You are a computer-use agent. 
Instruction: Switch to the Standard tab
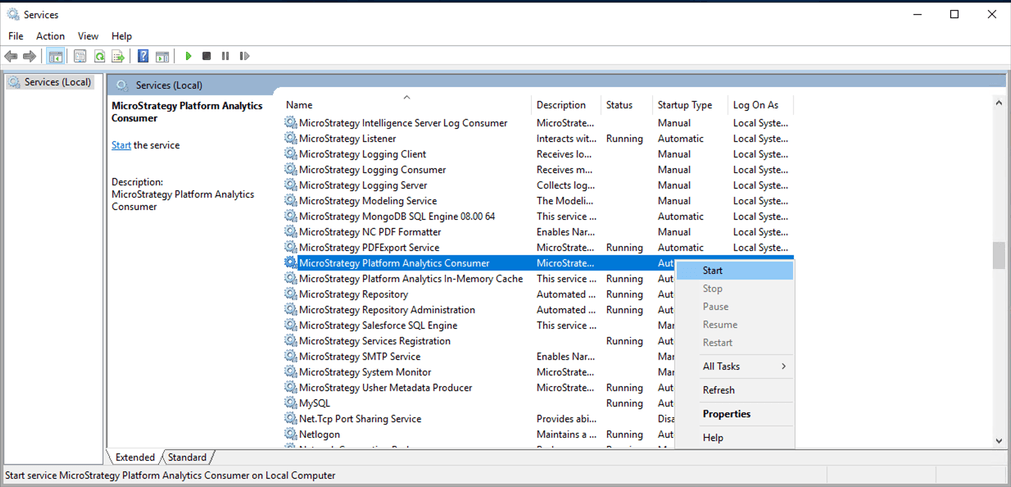click(187, 457)
